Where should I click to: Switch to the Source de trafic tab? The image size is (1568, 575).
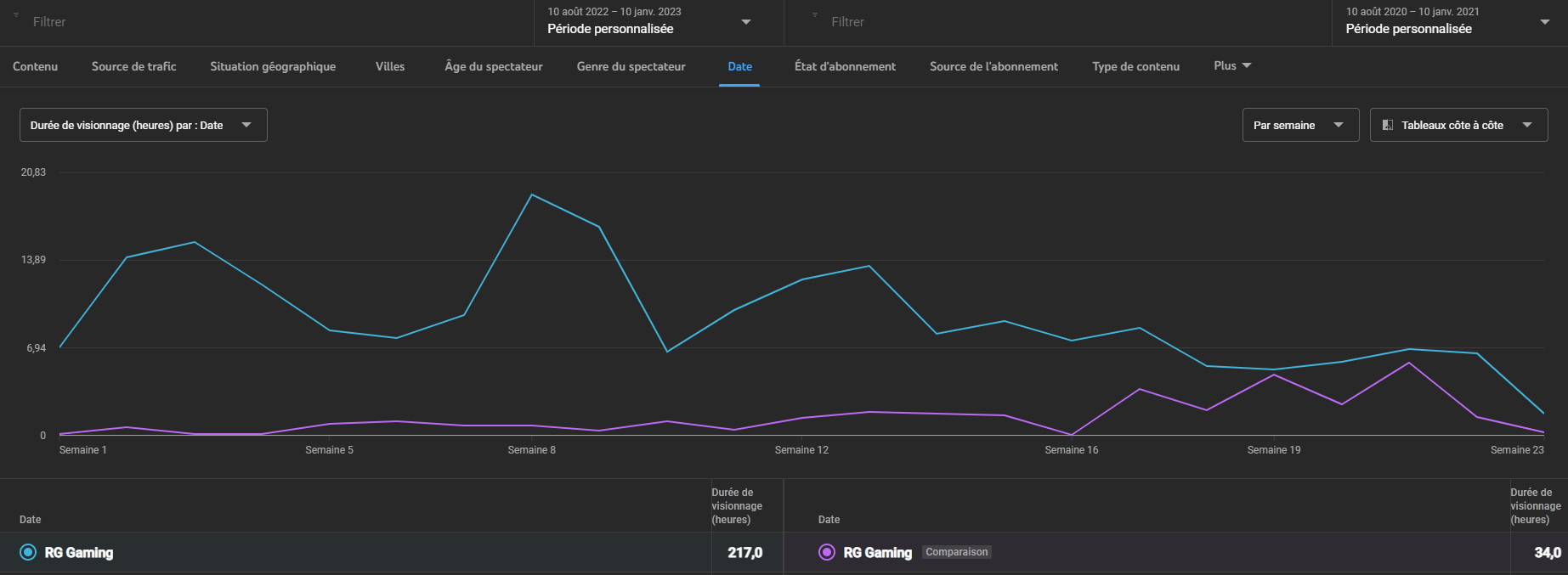134,66
